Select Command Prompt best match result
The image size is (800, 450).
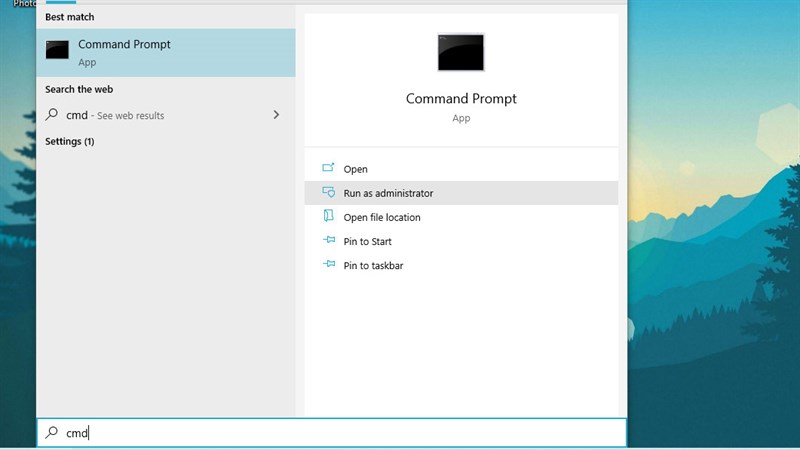coord(166,53)
